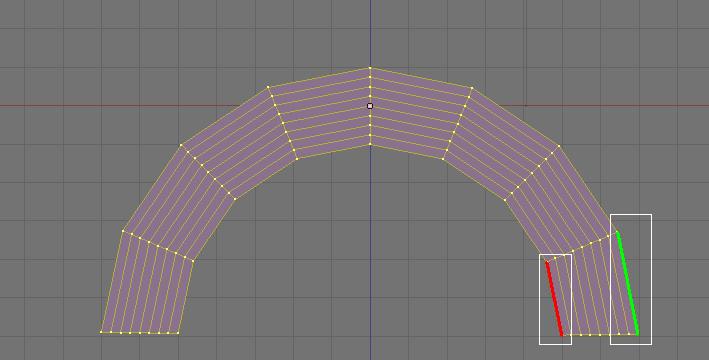Pick the vertex atop the green edge
709x360 pixels.
coord(617,232)
